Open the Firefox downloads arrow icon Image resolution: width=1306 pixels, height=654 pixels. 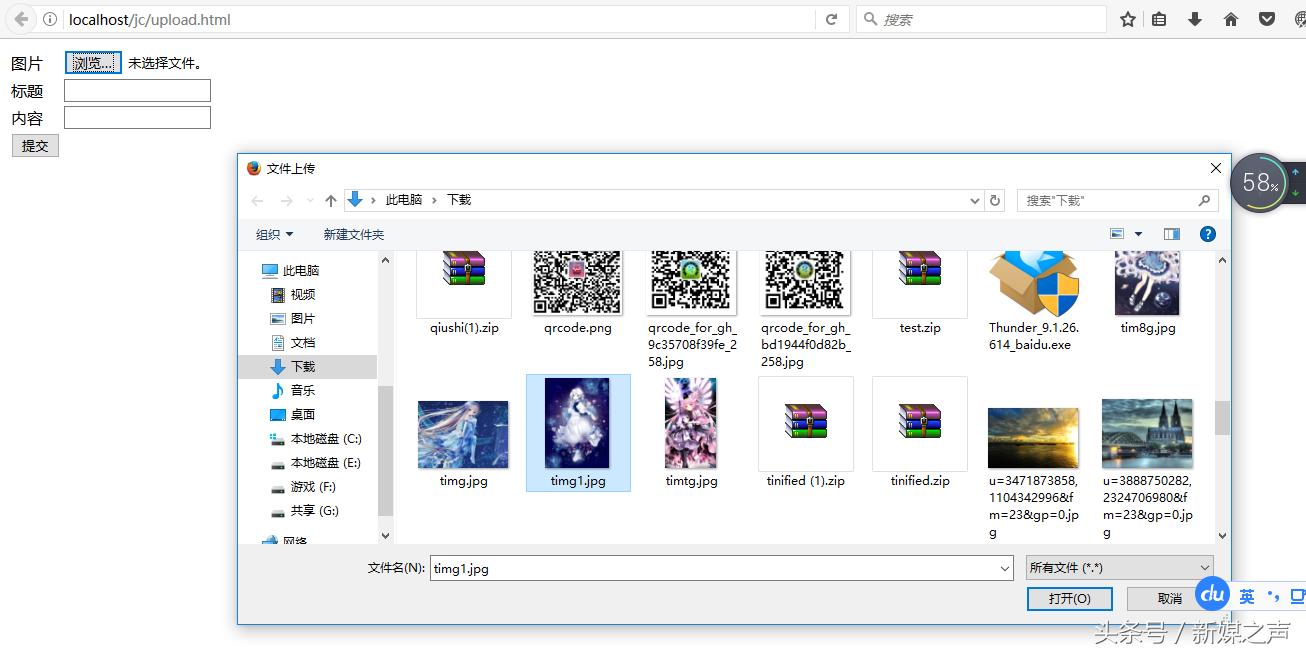(1194, 18)
